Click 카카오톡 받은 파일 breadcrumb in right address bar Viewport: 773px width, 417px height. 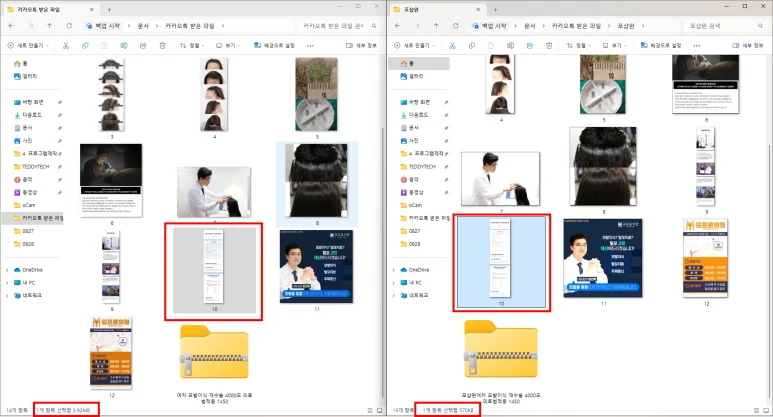click(x=576, y=26)
